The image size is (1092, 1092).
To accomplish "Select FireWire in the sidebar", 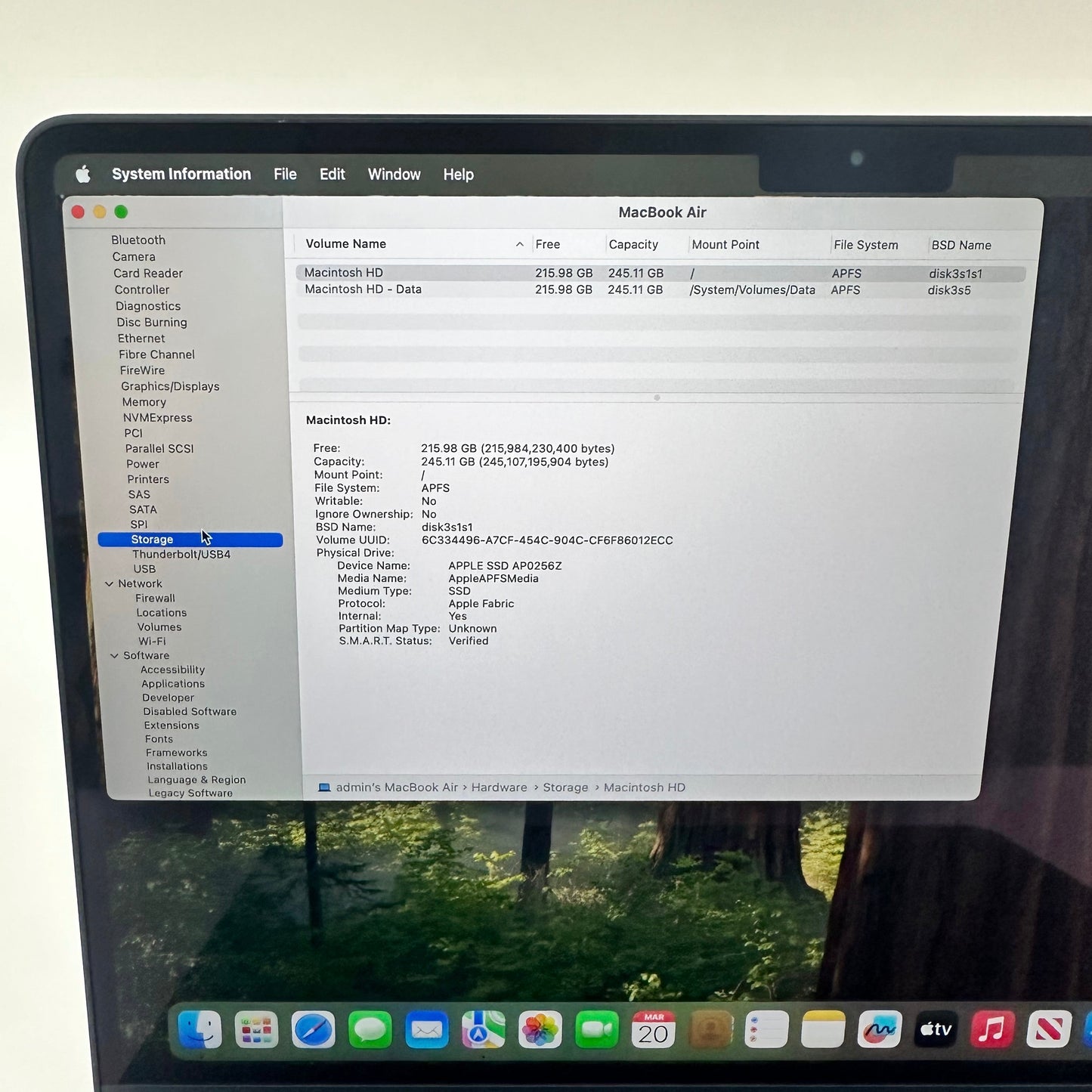I will pyautogui.click(x=142, y=370).
